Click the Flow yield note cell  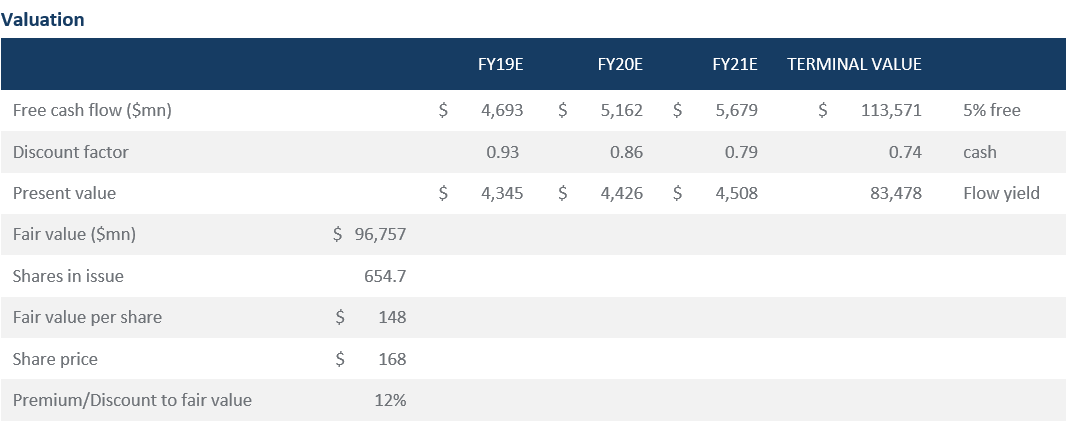pyautogui.click(x=1001, y=194)
